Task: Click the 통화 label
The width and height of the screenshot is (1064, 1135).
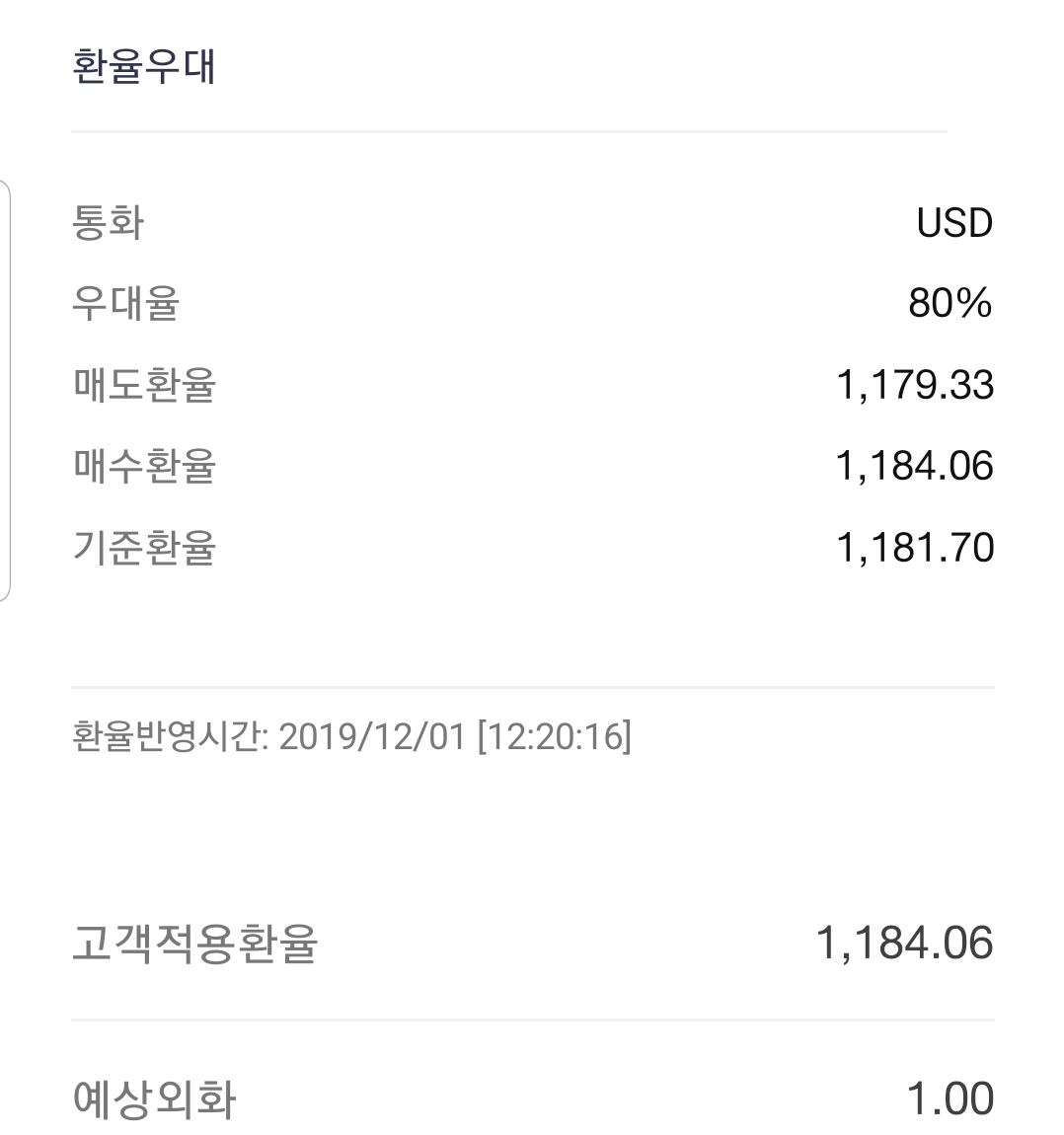Action: (108, 222)
